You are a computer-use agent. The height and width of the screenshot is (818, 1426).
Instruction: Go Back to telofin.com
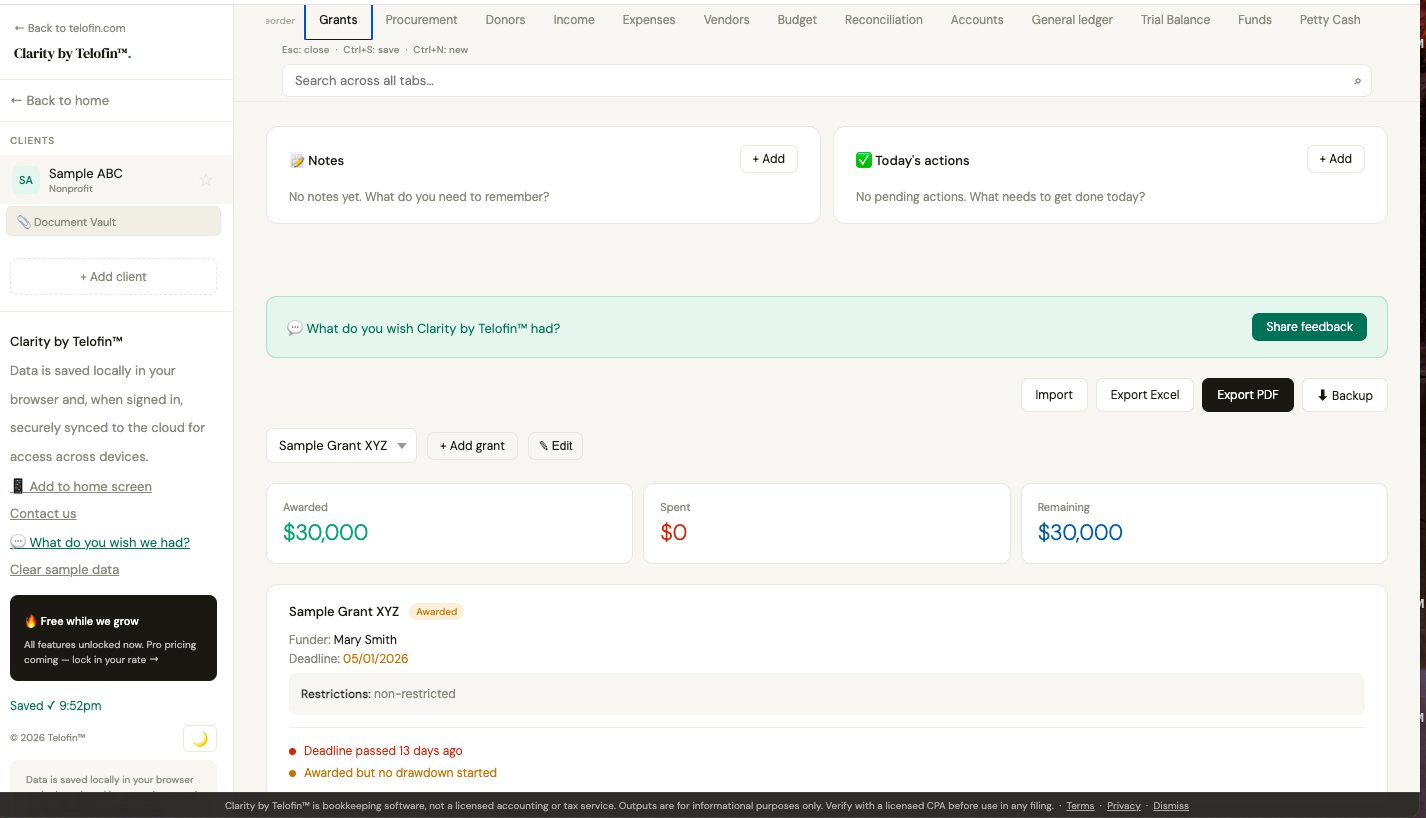click(69, 28)
